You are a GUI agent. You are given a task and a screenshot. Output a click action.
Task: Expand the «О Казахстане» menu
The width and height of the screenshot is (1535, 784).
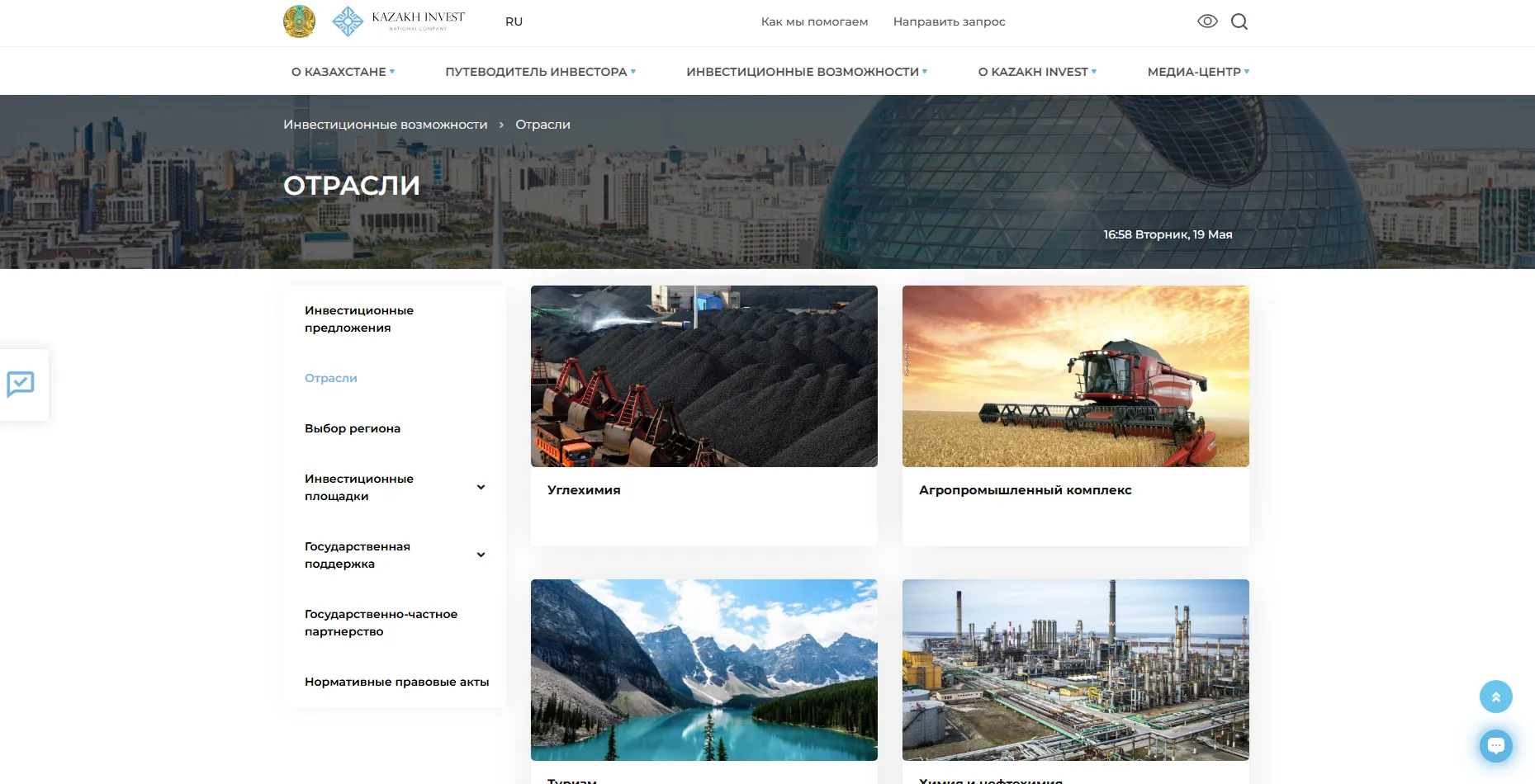coord(343,72)
